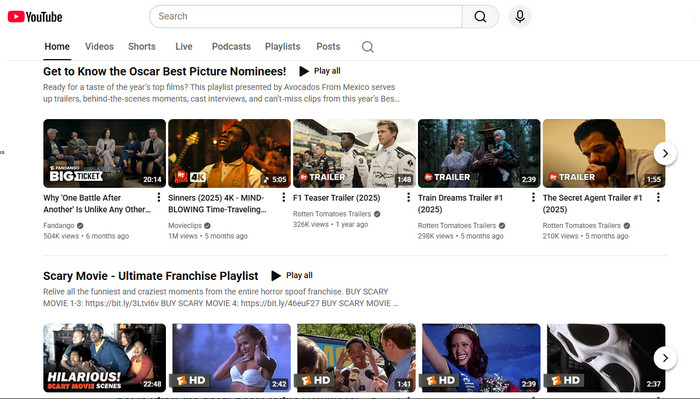Viewport: 700px width, 399px height.
Task: Open Rotten Tomatoes Trailers channel under Train Dreams
Action: tap(457, 225)
